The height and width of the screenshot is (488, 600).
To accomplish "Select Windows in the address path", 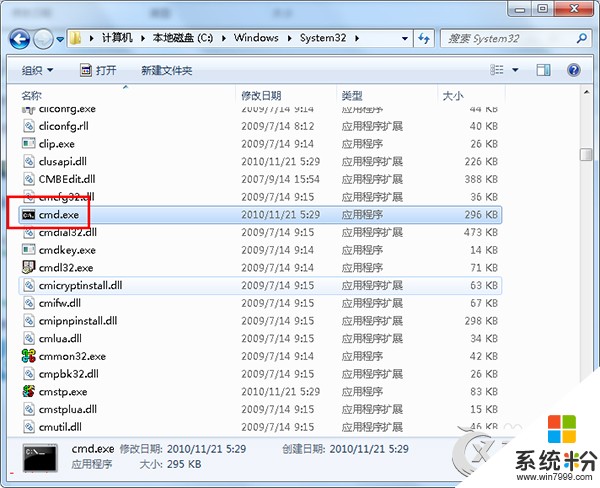I will coord(256,38).
